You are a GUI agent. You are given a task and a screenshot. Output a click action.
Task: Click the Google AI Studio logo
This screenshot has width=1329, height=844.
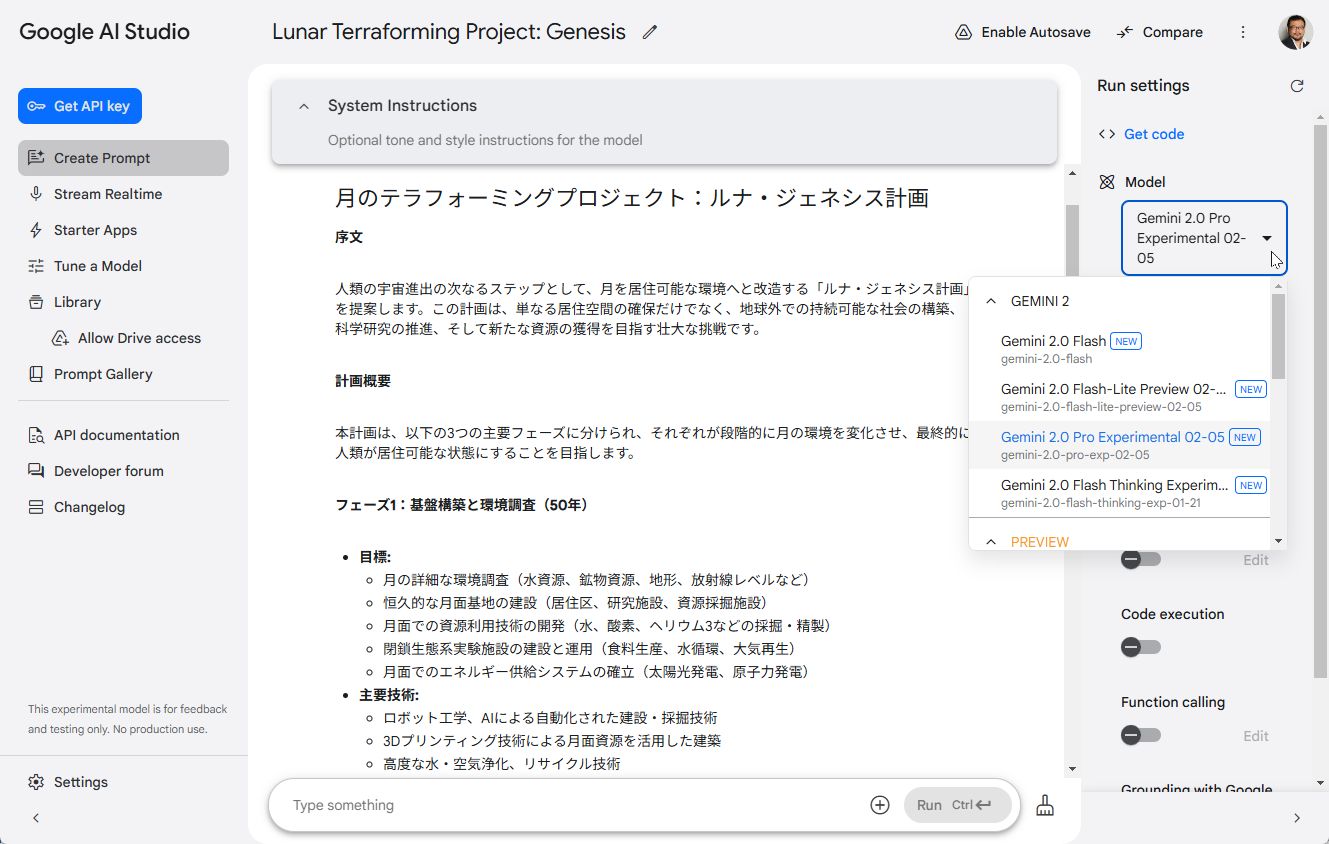(104, 32)
